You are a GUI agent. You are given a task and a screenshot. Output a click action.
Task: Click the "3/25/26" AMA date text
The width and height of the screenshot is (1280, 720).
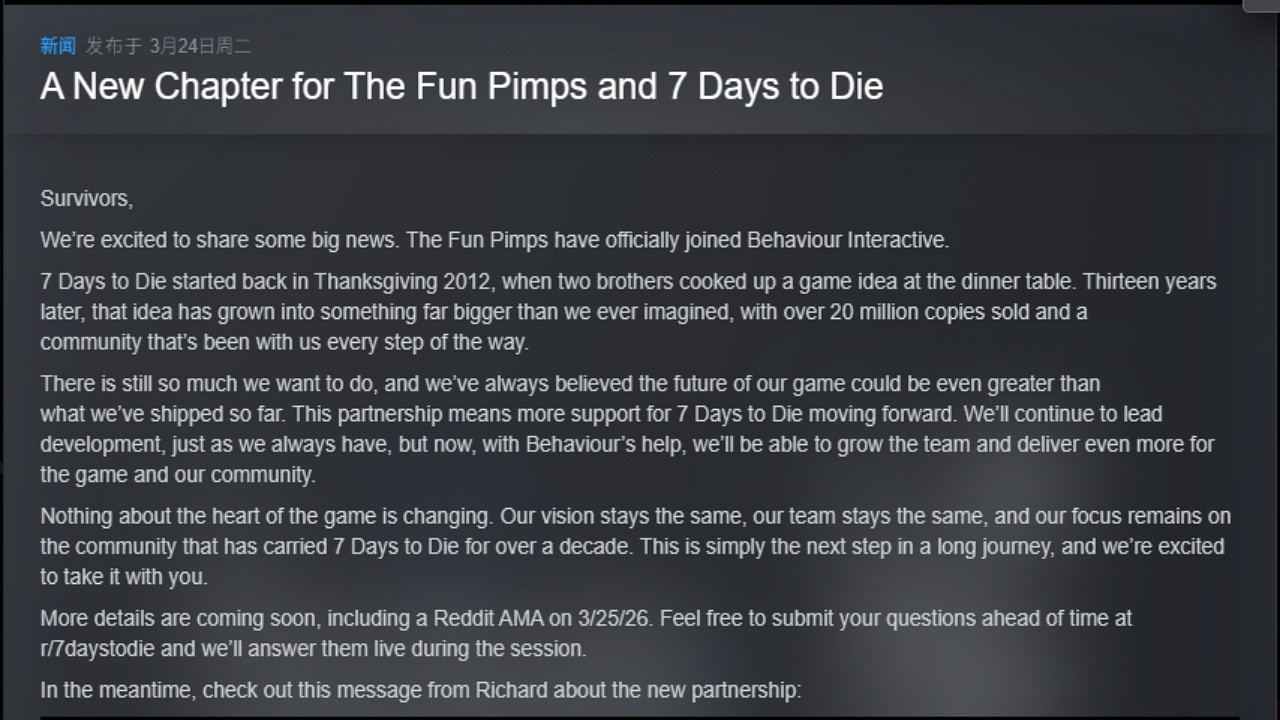[x=614, y=618]
